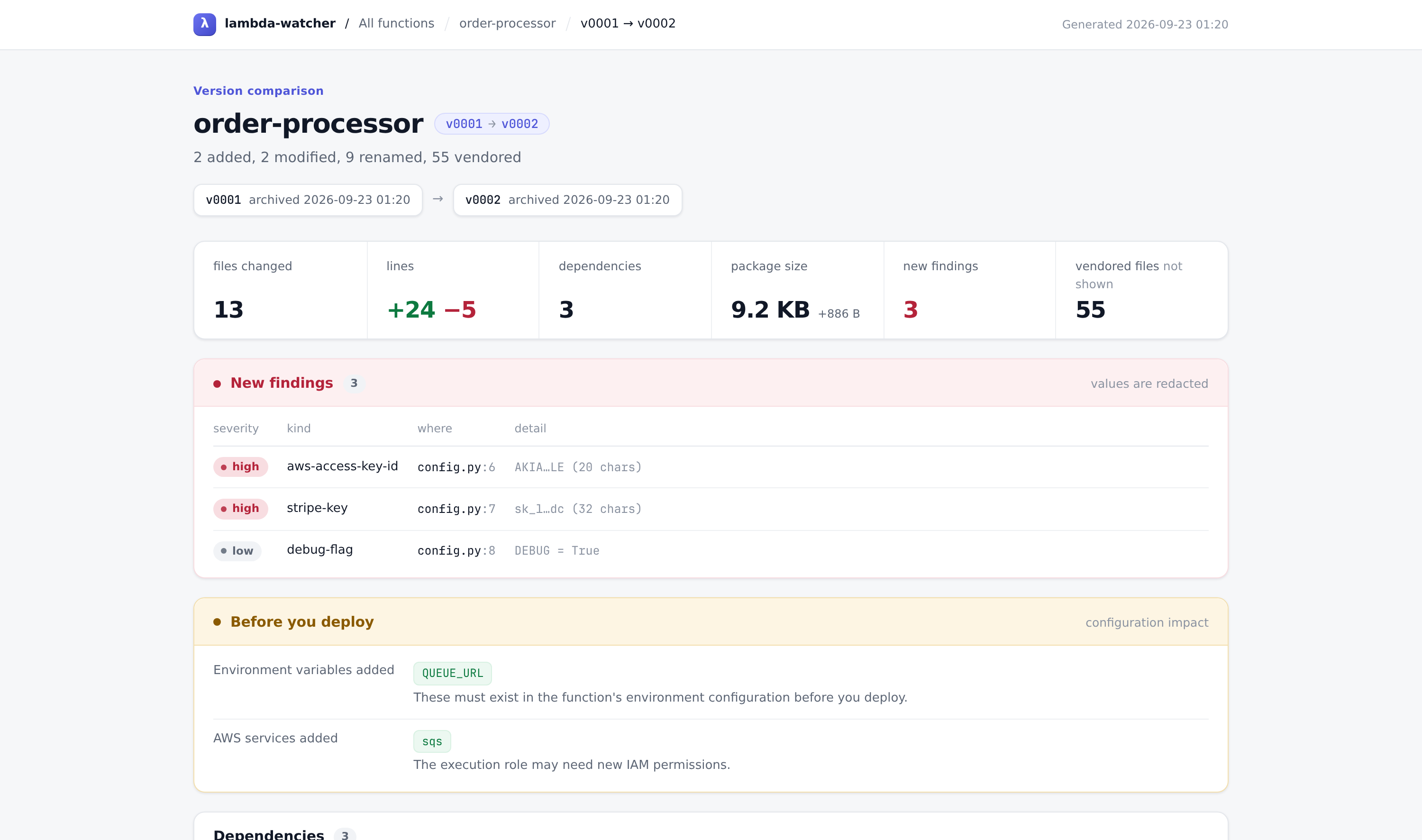Viewport: 1422px width, 840px height.
Task: Click the detail column header
Action: click(x=530, y=429)
